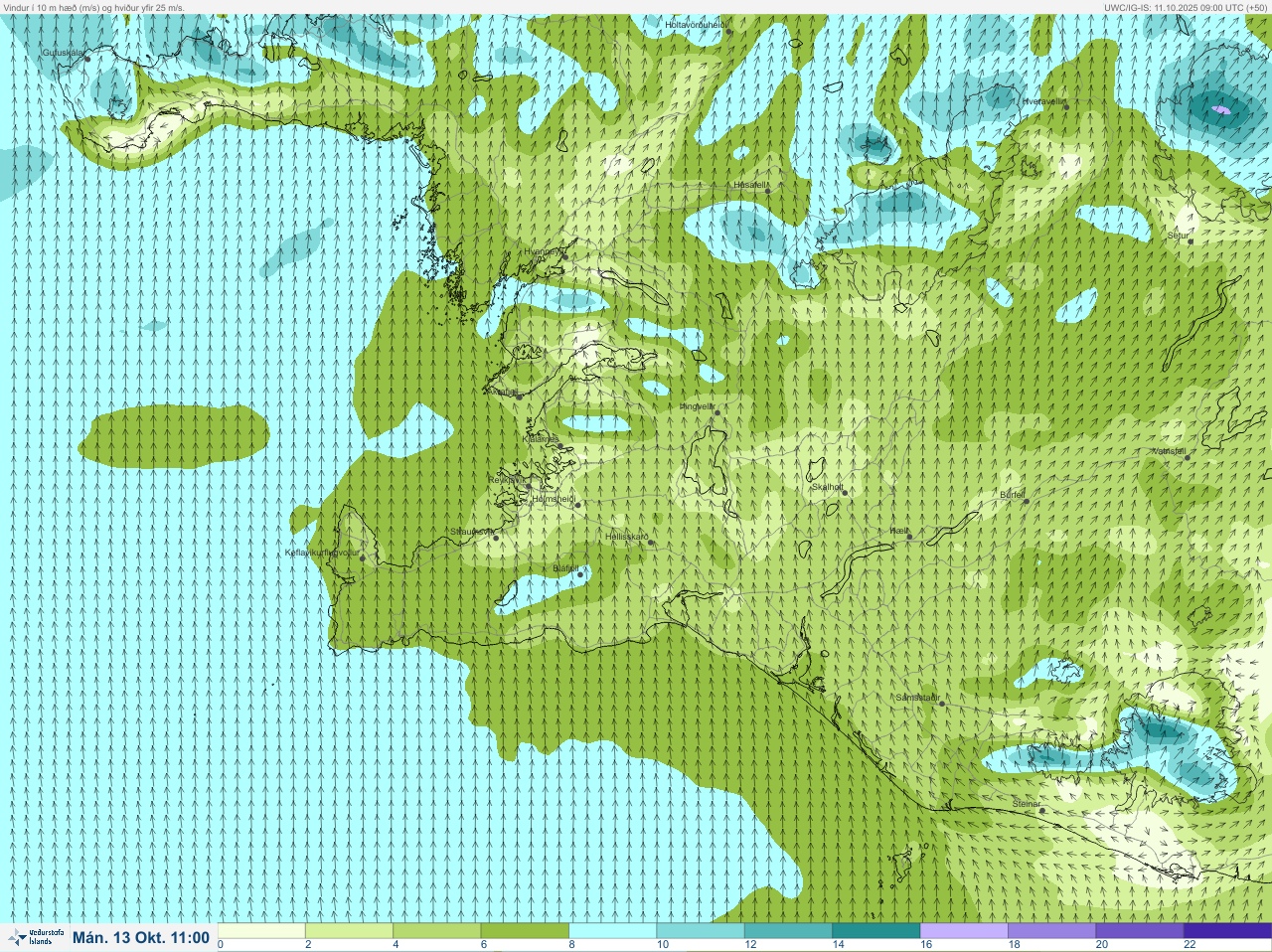Image resolution: width=1272 pixels, height=952 pixels.
Task: Click the Hólmsheiði station marker
Action: tap(577, 505)
